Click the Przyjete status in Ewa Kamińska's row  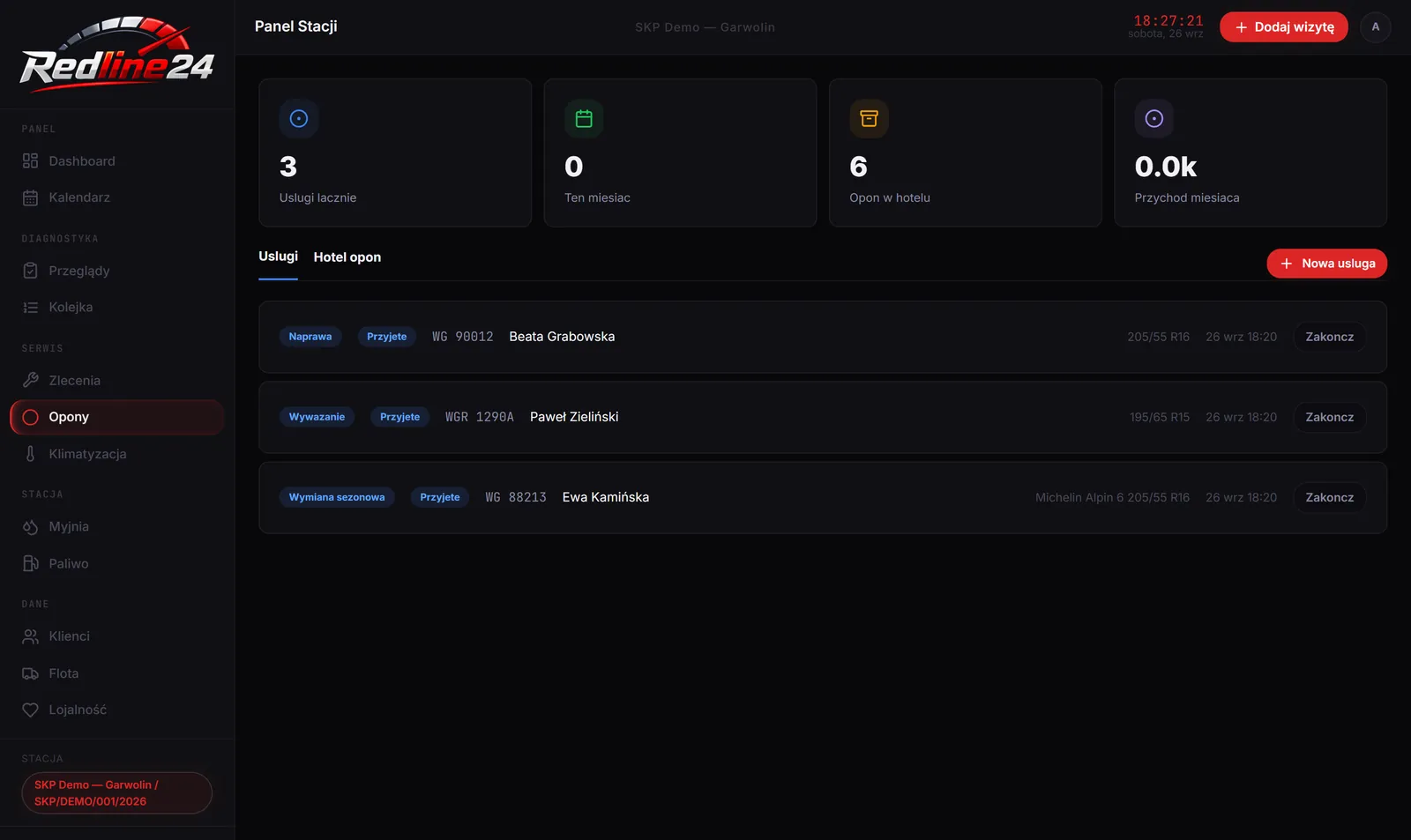point(440,497)
